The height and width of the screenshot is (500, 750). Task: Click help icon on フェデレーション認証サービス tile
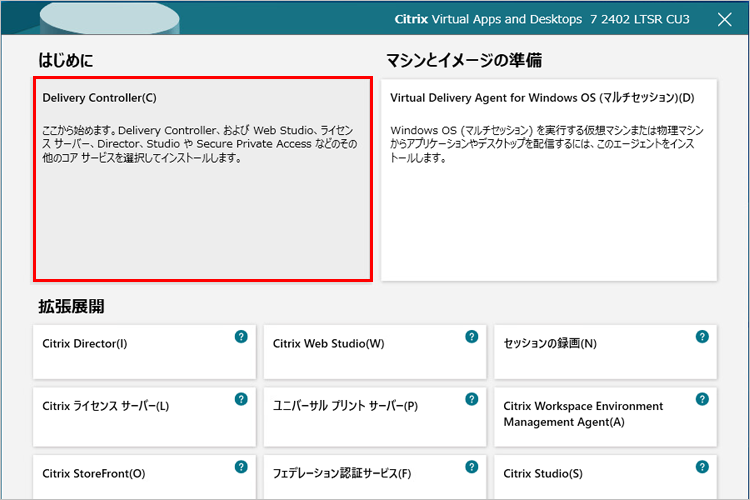tap(472, 467)
